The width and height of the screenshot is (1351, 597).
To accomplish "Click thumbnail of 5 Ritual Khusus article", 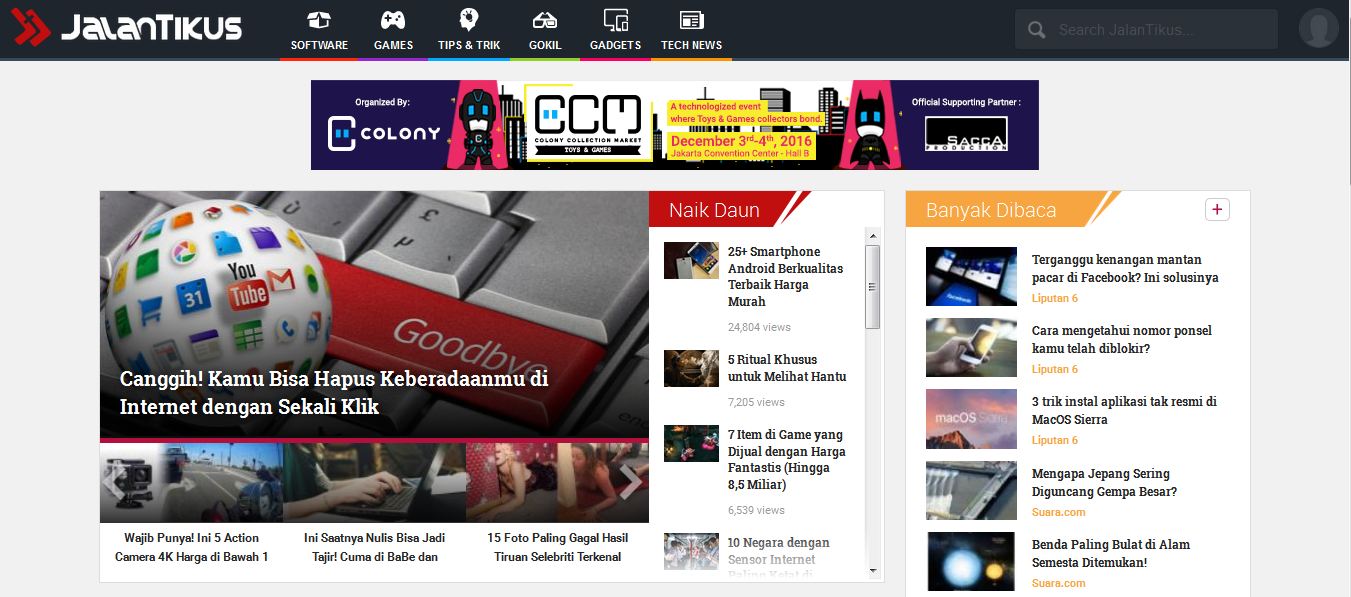I will 691,368.
